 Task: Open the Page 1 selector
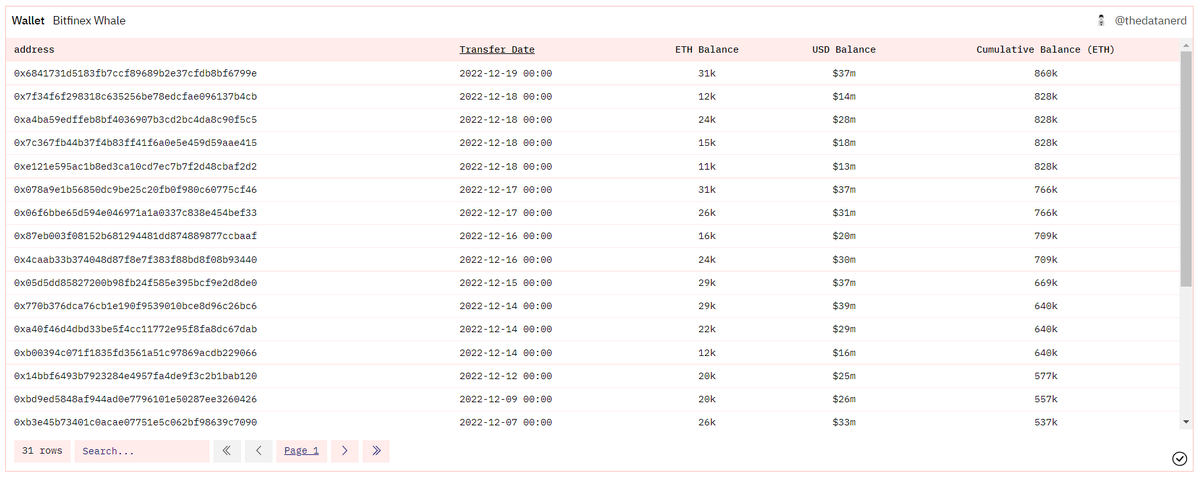point(301,451)
